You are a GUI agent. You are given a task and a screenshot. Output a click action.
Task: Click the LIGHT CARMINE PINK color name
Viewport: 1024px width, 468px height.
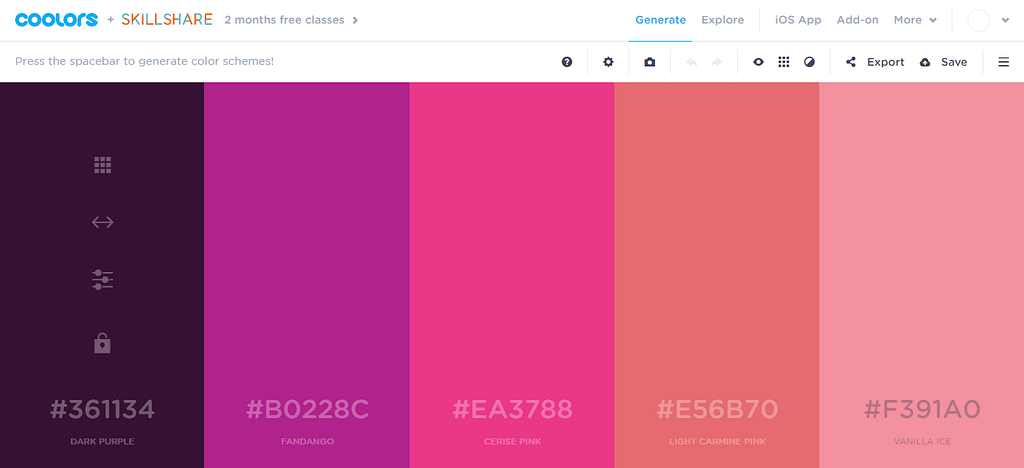pos(717,442)
